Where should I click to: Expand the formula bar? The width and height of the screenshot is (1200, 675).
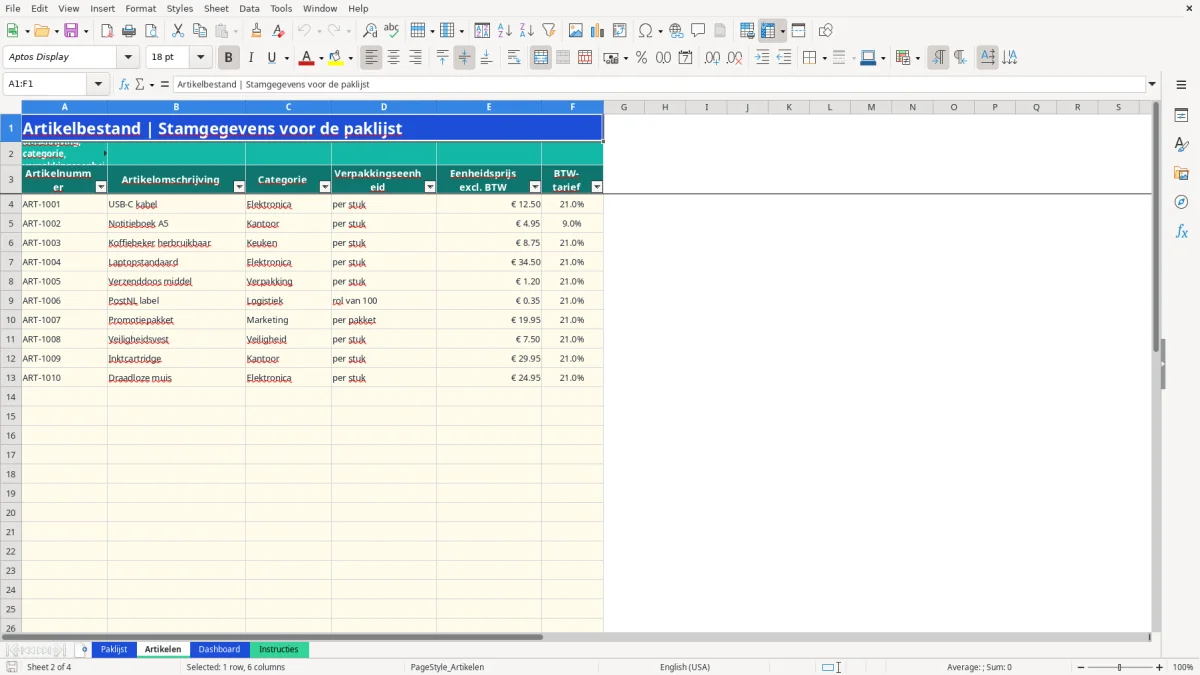coord(1152,84)
